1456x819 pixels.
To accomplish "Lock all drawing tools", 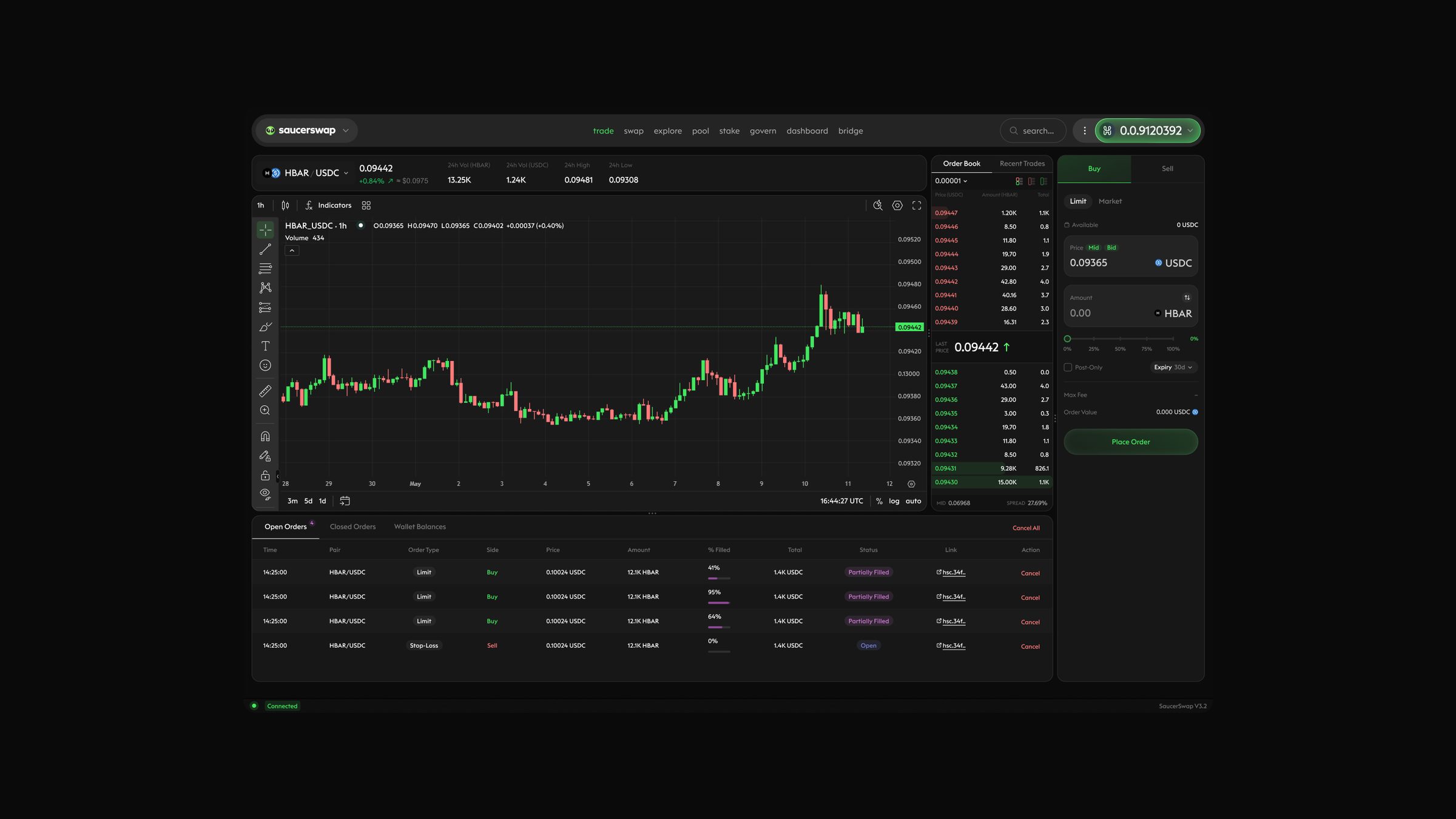I will [265, 475].
